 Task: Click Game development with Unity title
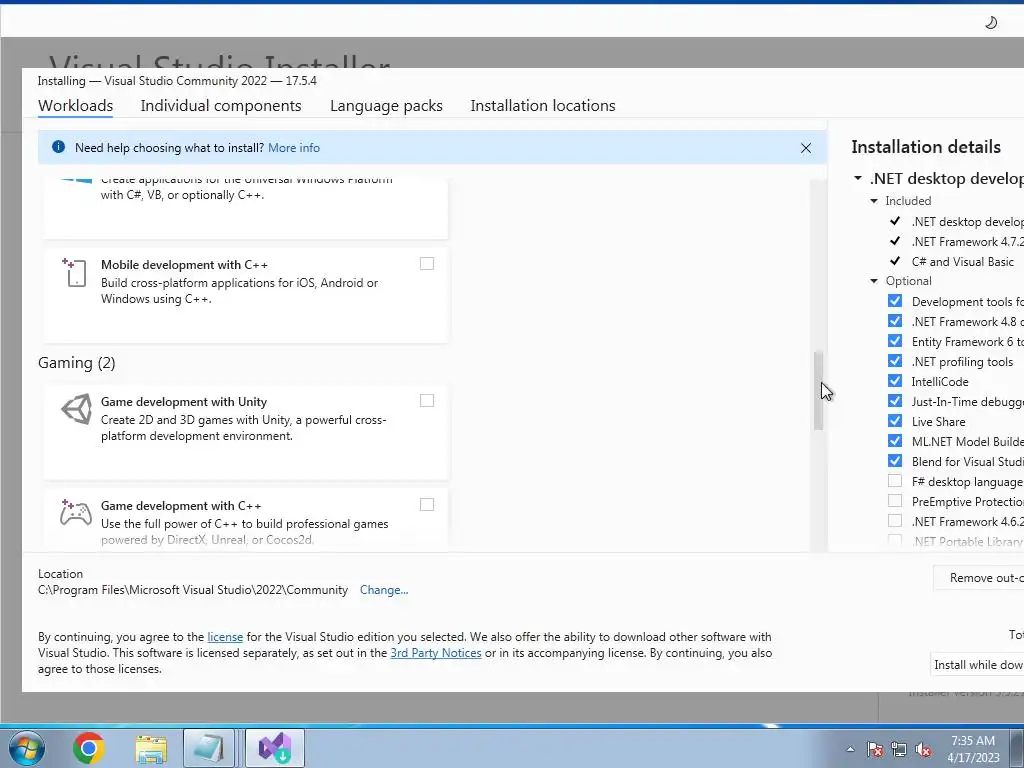pyautogui.click(x=184, y=402)
